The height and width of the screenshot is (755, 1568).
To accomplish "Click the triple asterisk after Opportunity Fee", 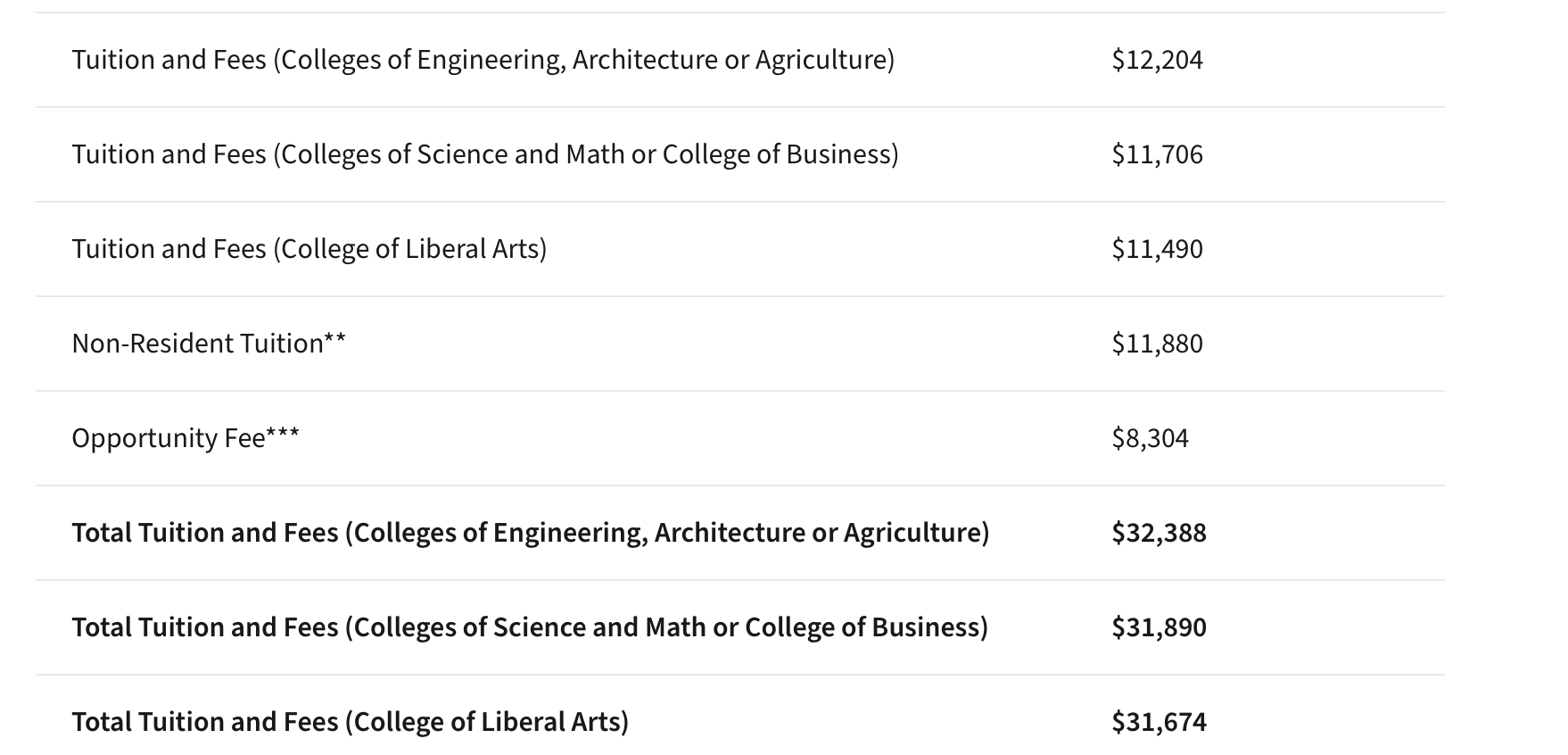I will [283, 434].
